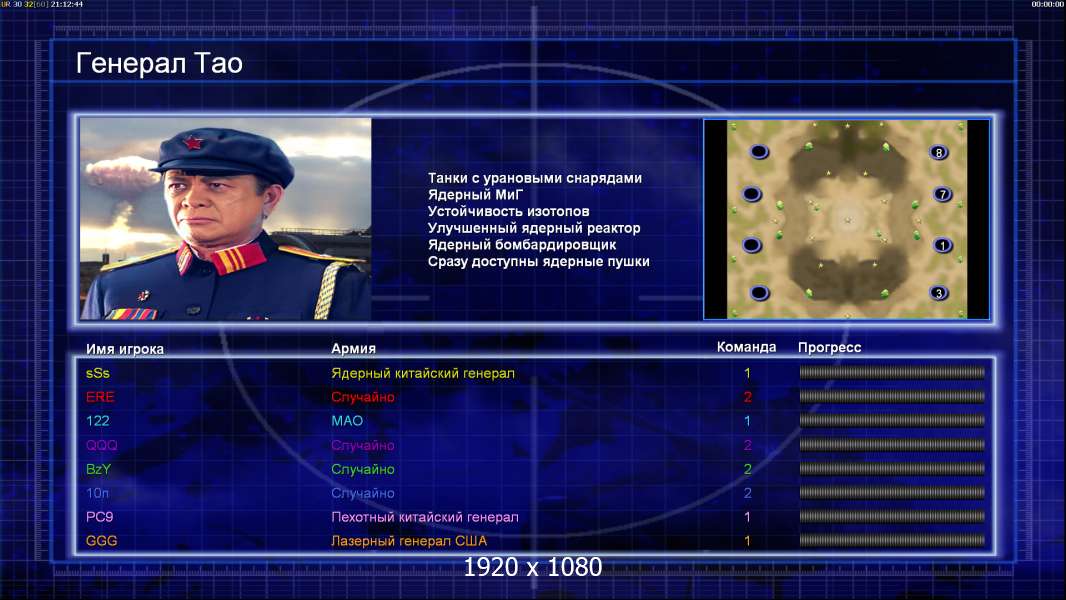Click team number 1 in GGG row
The width and height of the screenshot is (1066, 600).
click(747, 541)
